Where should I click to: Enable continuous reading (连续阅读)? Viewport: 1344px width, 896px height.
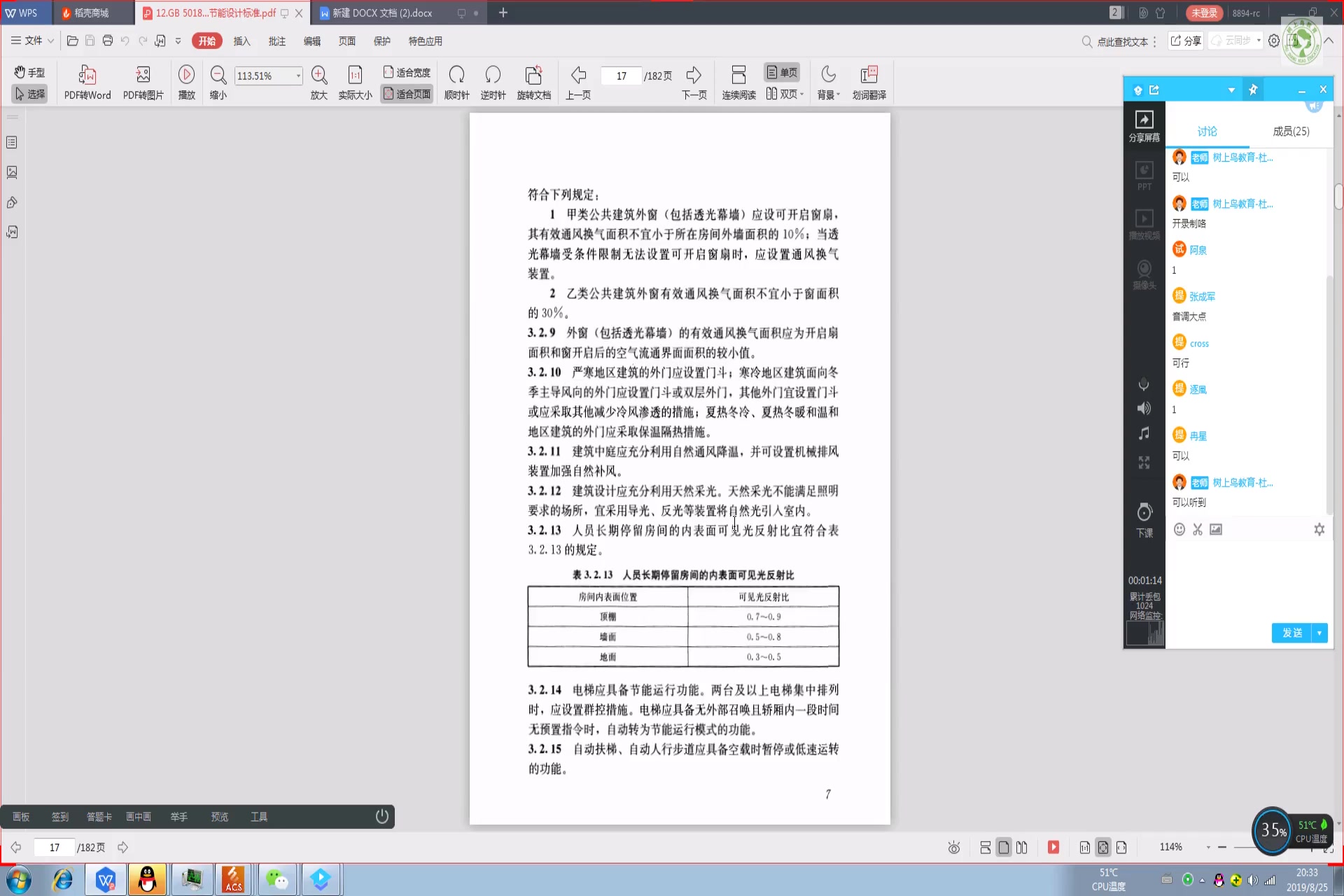739,83
